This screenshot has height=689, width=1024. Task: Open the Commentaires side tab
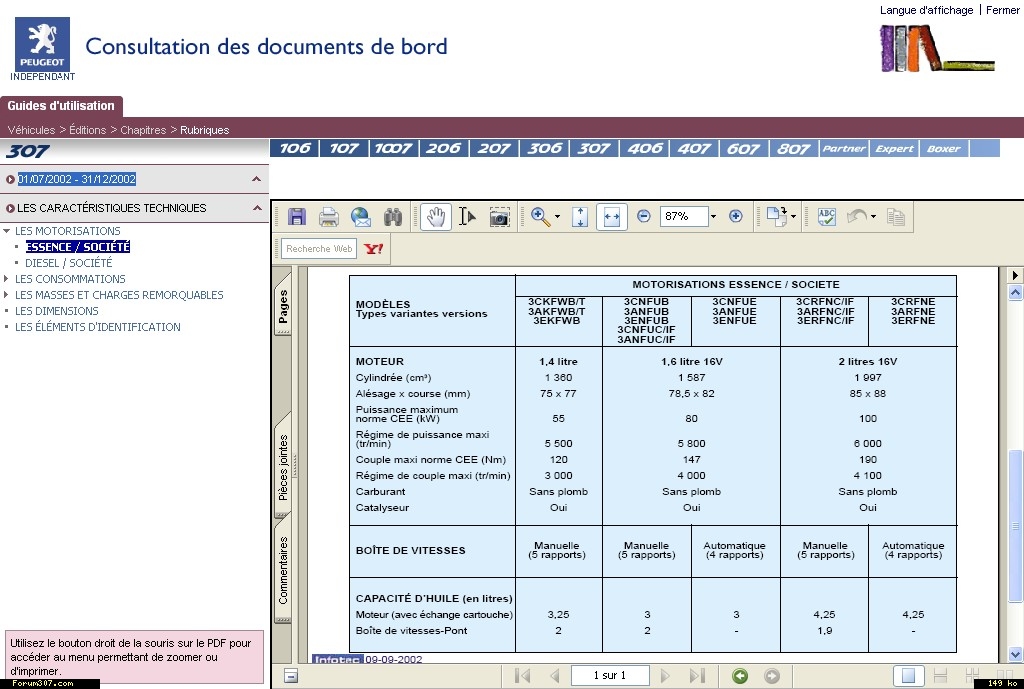[283, 570]
